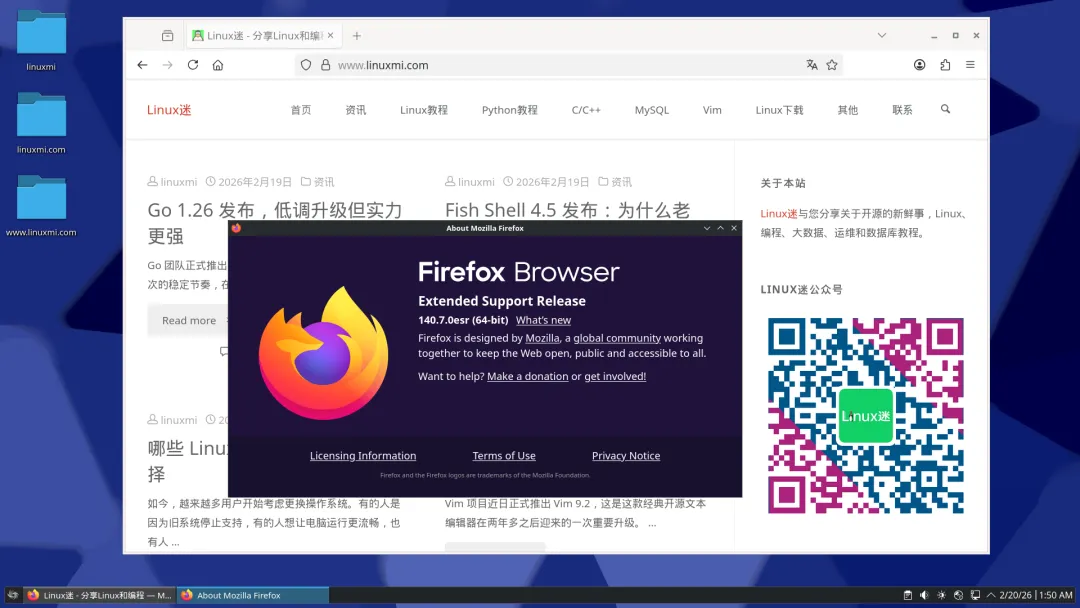Close the Linux迷 browser tab

(331, 35)
